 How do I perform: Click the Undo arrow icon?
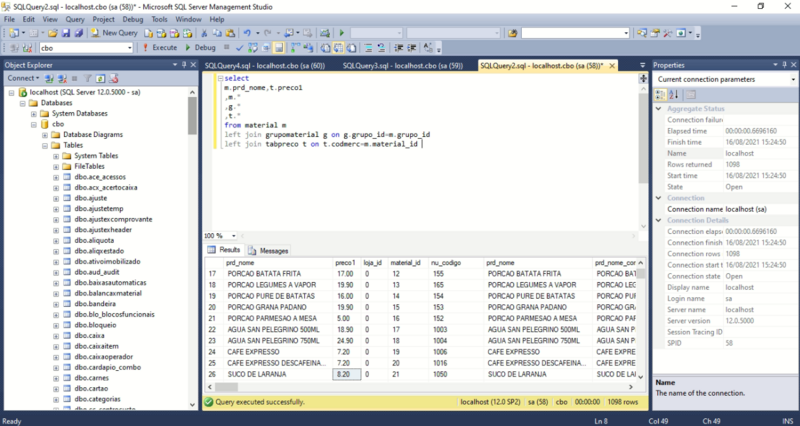(x=247, y=33)
